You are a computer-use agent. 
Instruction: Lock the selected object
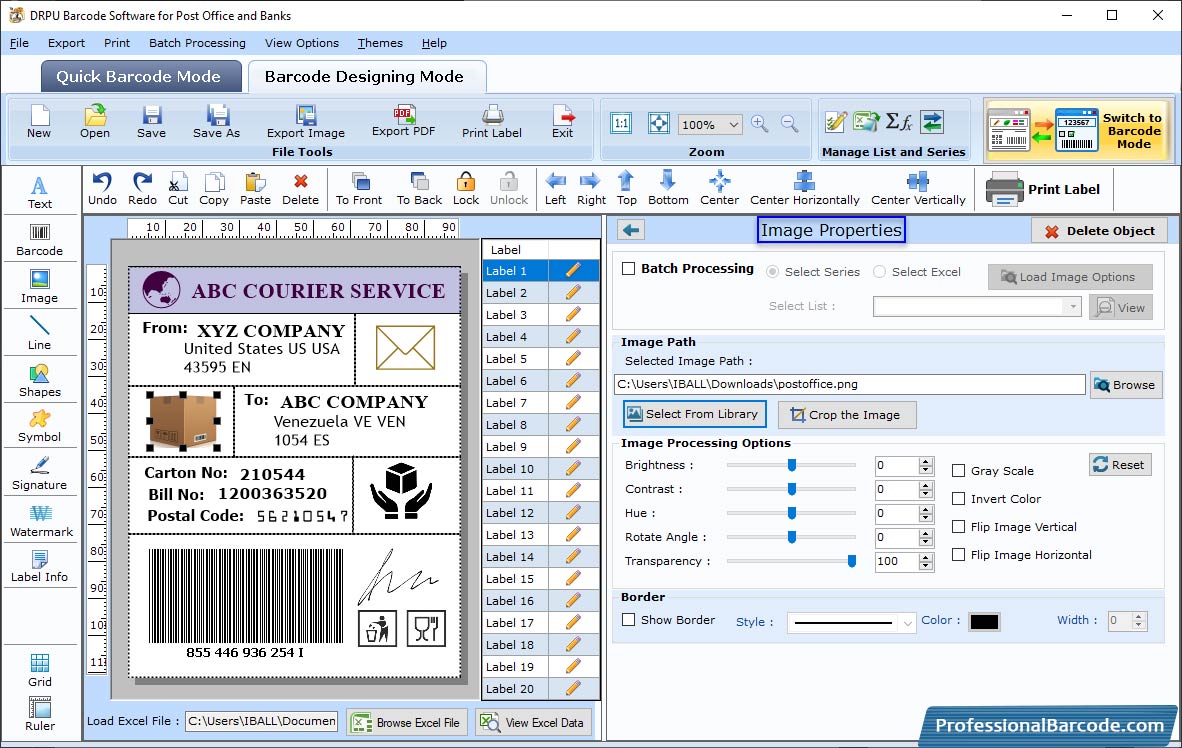(466, 189)
